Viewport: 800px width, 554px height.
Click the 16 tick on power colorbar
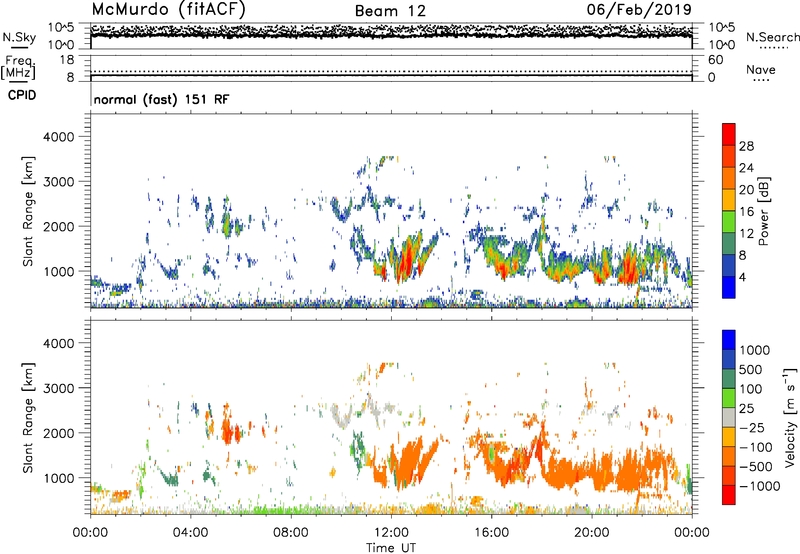coord(746,212)
